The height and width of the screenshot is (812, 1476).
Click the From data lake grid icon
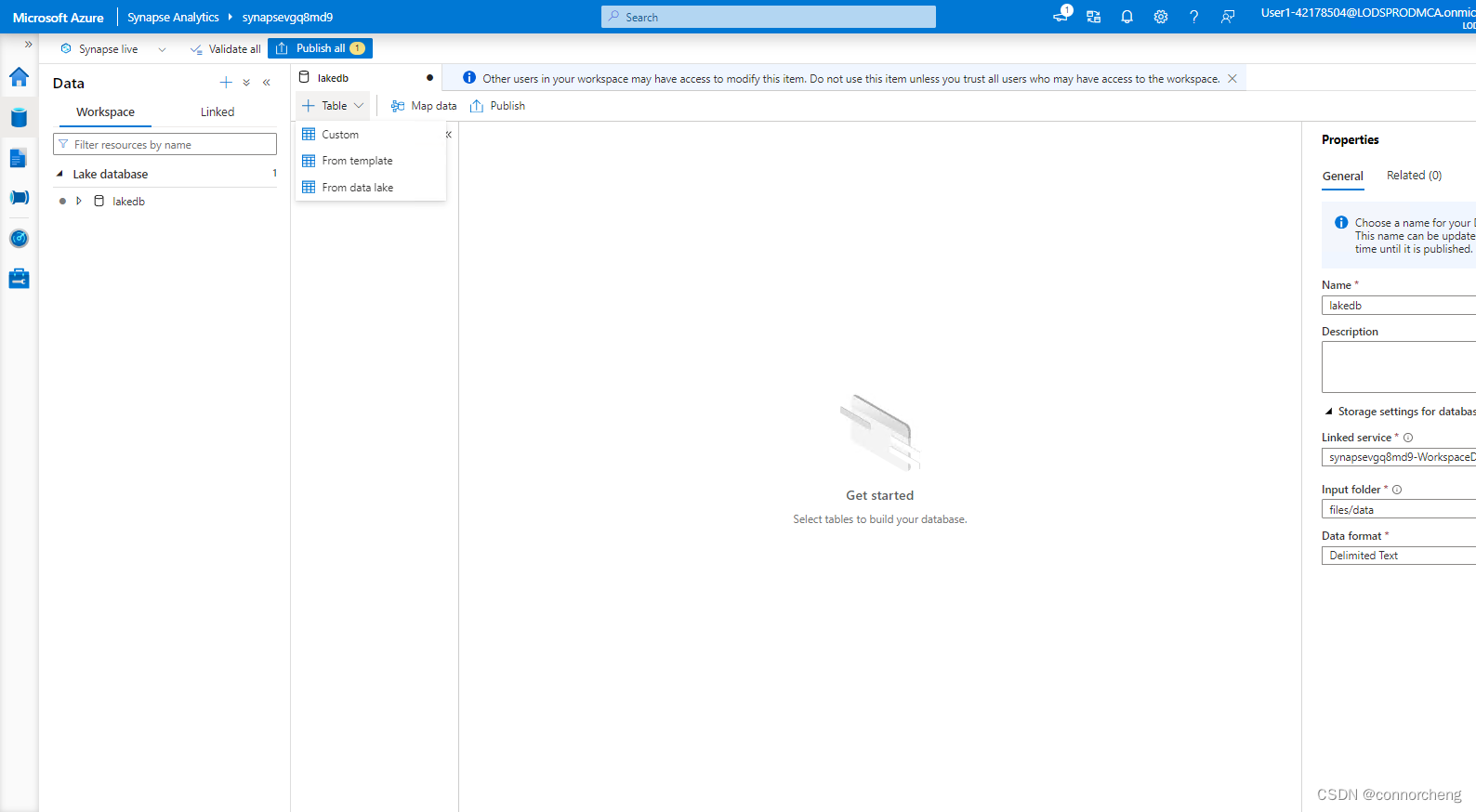coord(309,188)
